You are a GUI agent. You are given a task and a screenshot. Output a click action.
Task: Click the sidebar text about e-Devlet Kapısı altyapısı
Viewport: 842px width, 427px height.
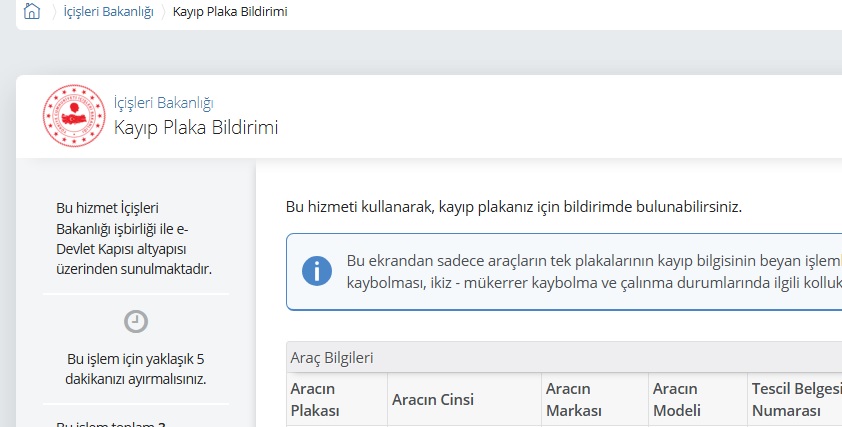pyautogui.click(x=135, y=238)
